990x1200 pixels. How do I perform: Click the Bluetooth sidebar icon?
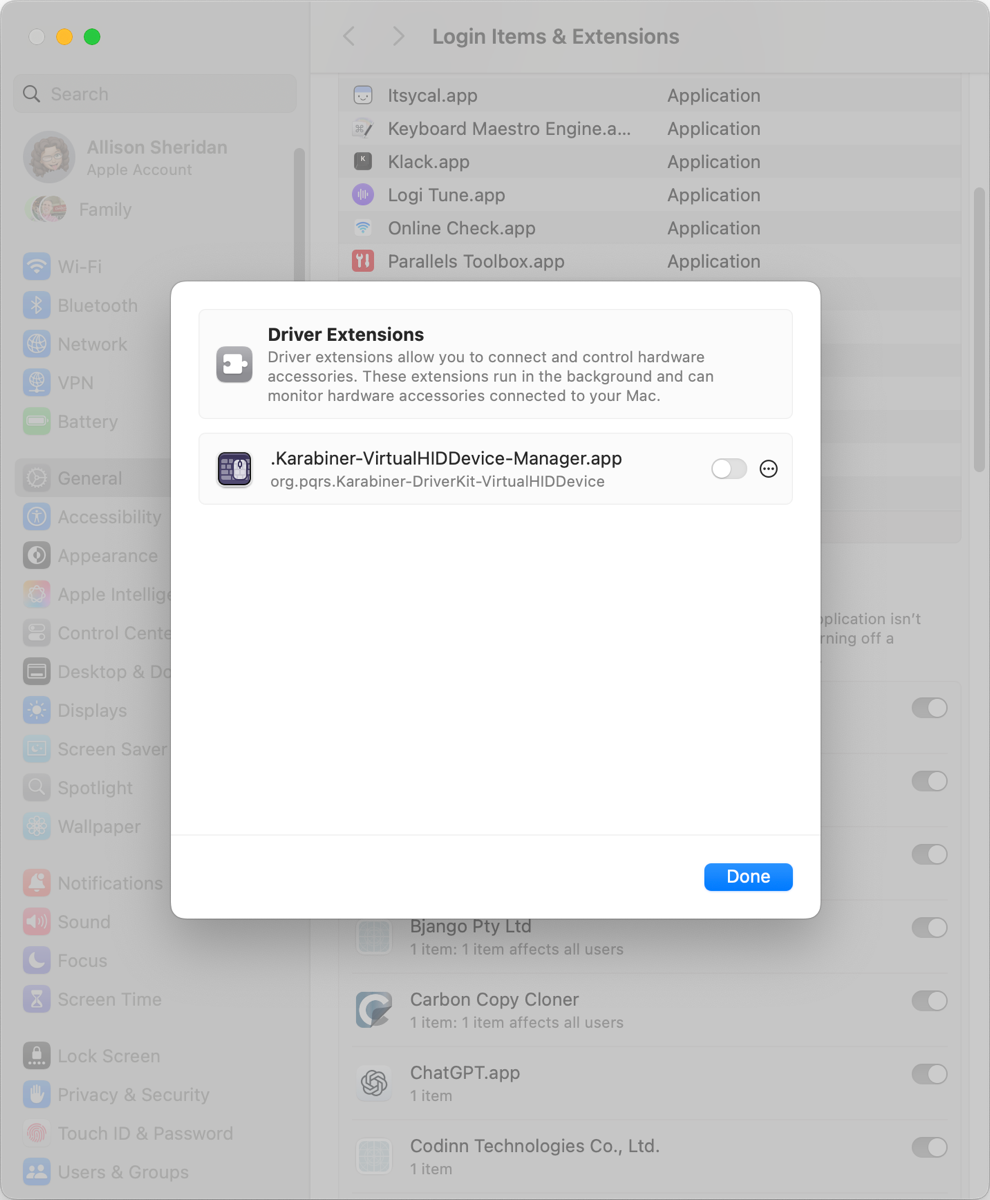point(38,305)
